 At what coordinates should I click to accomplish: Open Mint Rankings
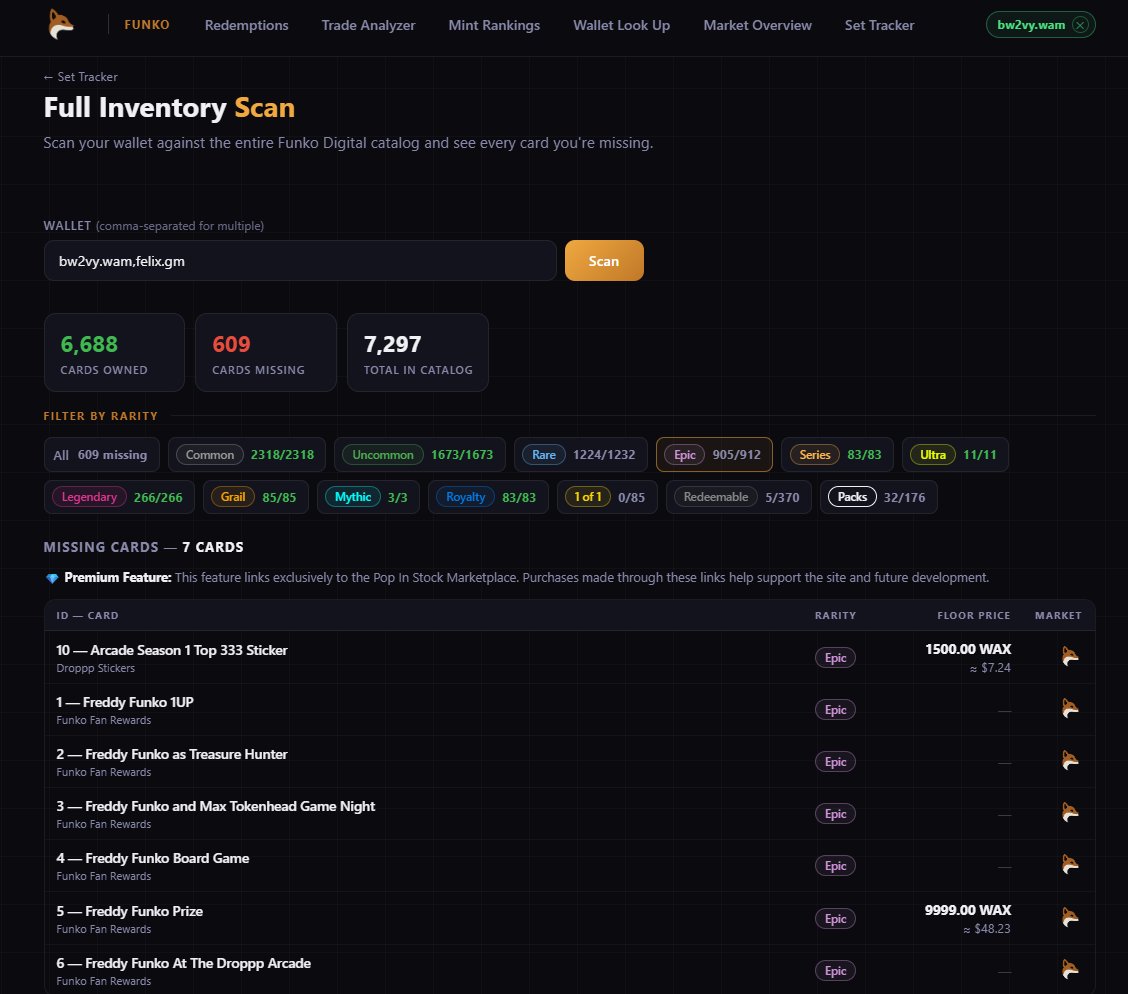[494, 25]
